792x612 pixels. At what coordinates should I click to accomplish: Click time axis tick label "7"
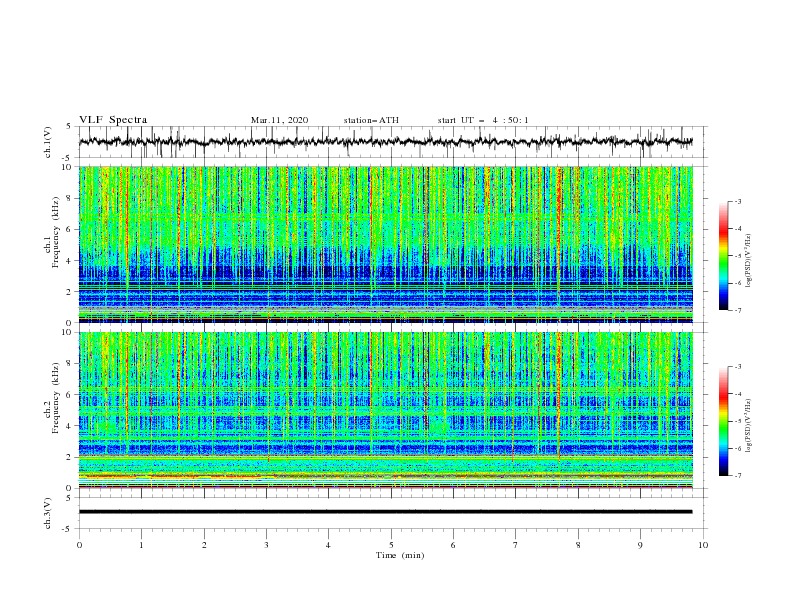click(x=515, y=545)
